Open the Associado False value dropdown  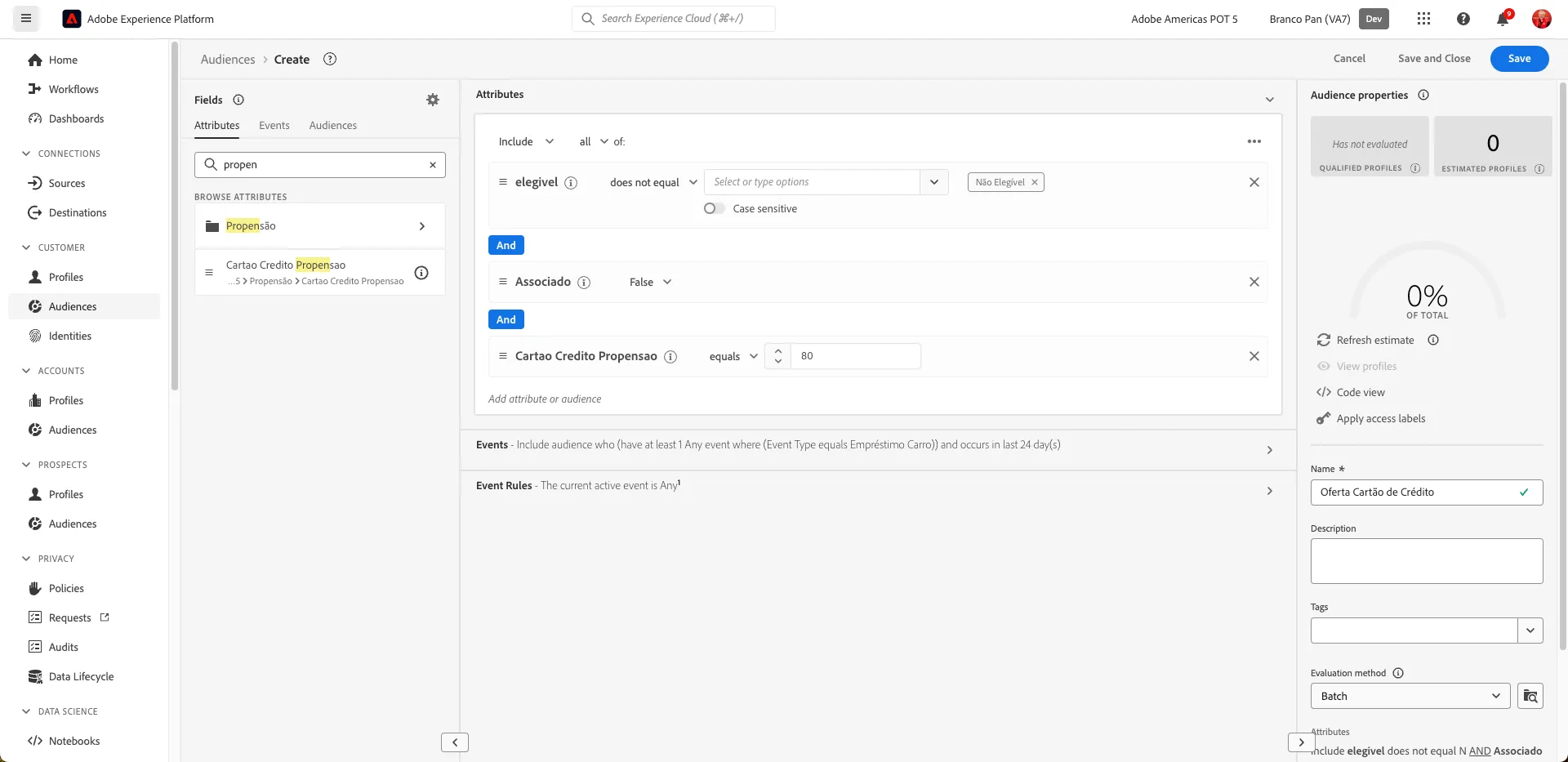click(651, 282)
